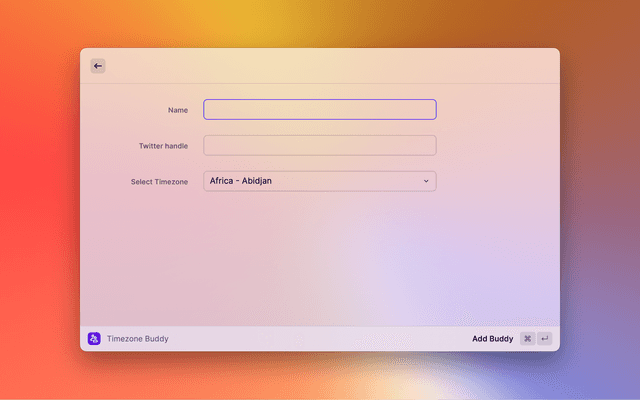
Task: Click the Twitter handle label
Action: (163, 146)
